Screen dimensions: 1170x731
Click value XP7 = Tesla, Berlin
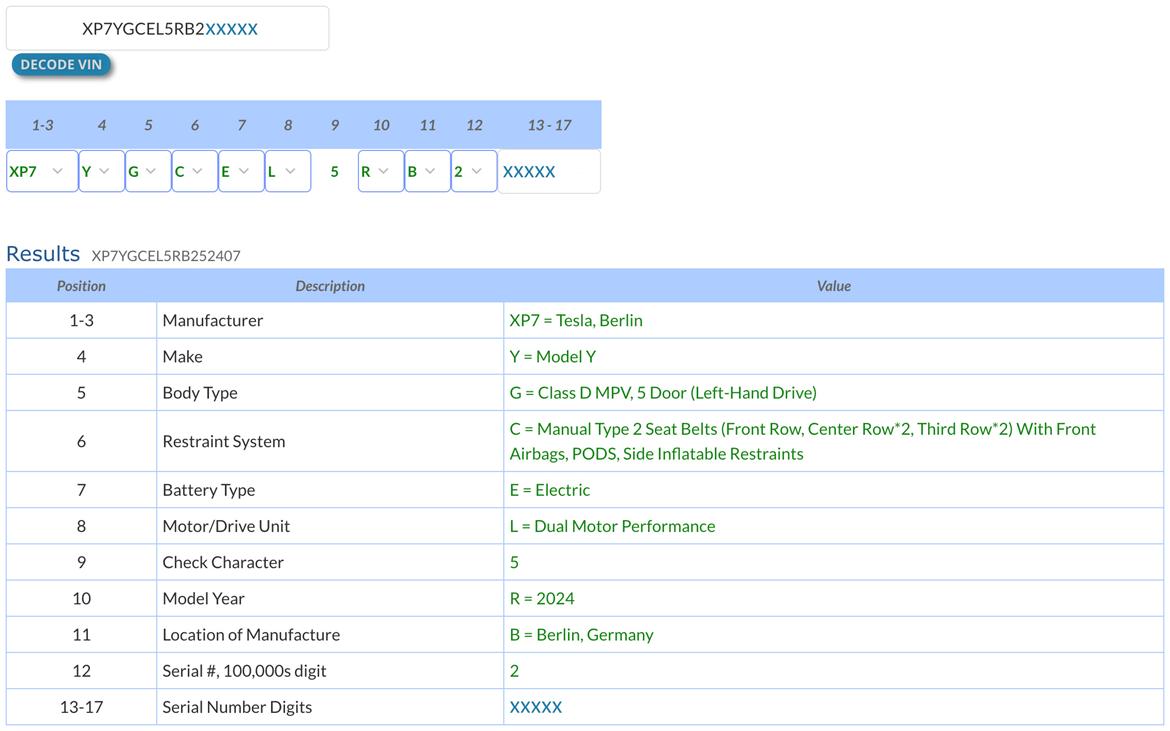576,320
